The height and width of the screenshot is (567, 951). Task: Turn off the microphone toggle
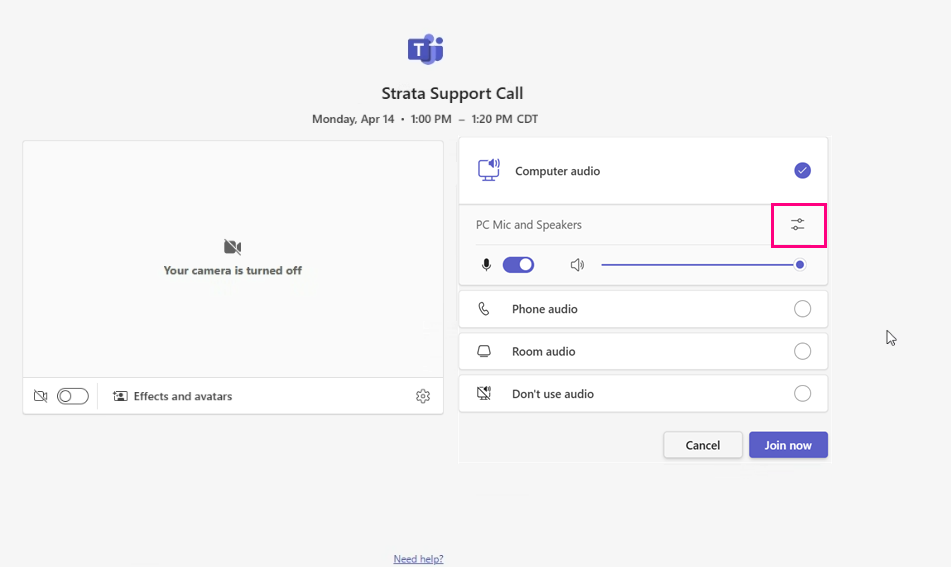coord(519,265)
